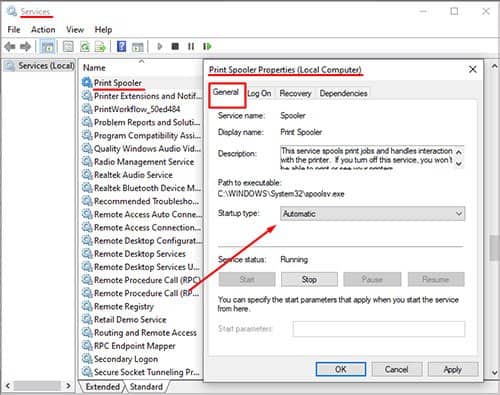
Task: Click the Stop Service square icon
Action: click(x=175, y=46)
